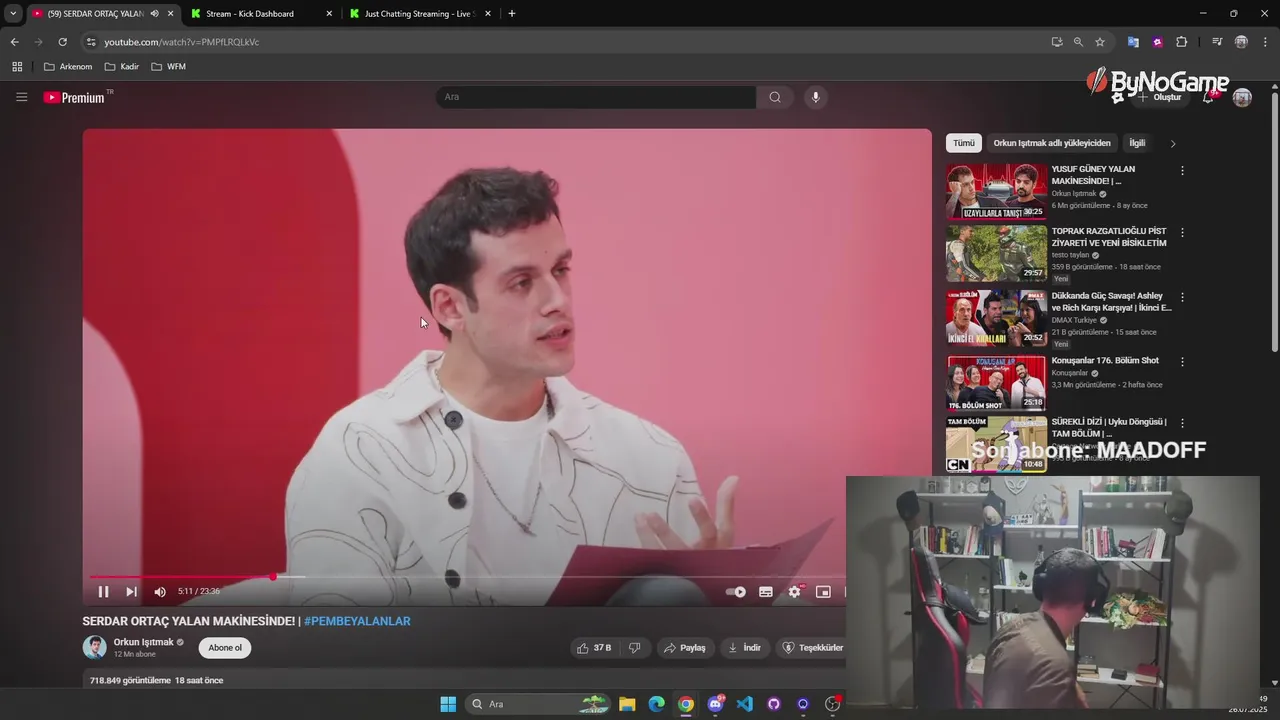The width and height of the screenshot is (1280, 720).
Task: Open the Windows Start menu
Action: point(448,704)
